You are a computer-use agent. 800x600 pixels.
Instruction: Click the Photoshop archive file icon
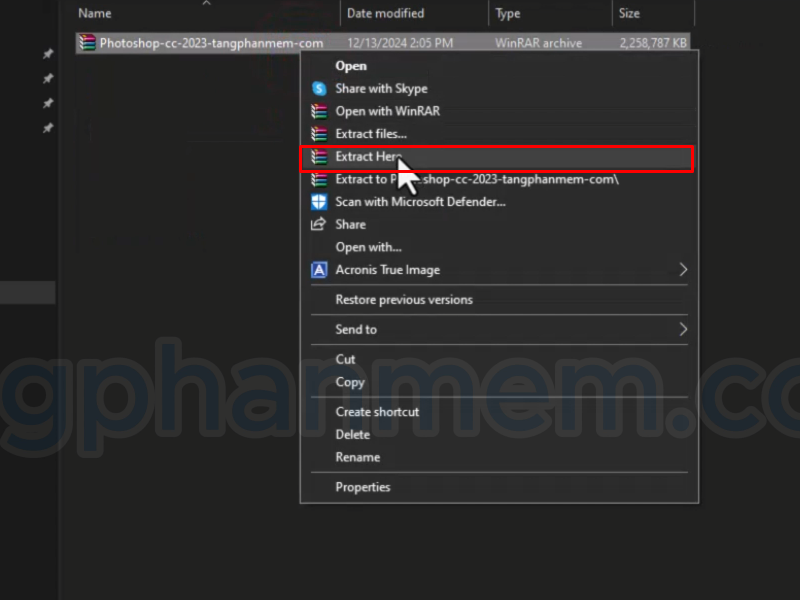coord(88,43)
